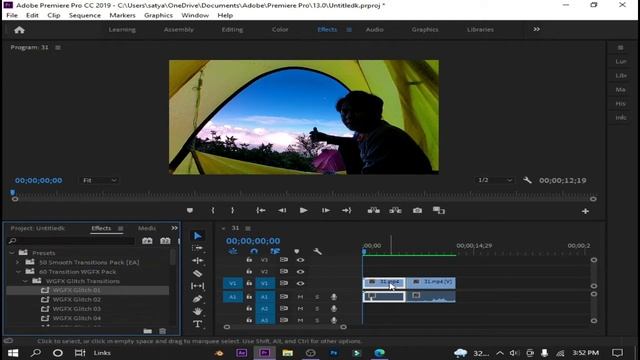This screenshot has height=360, width=640.
Task: Open the Fit zoom level dropdown
Action: (x=100, y=180)
